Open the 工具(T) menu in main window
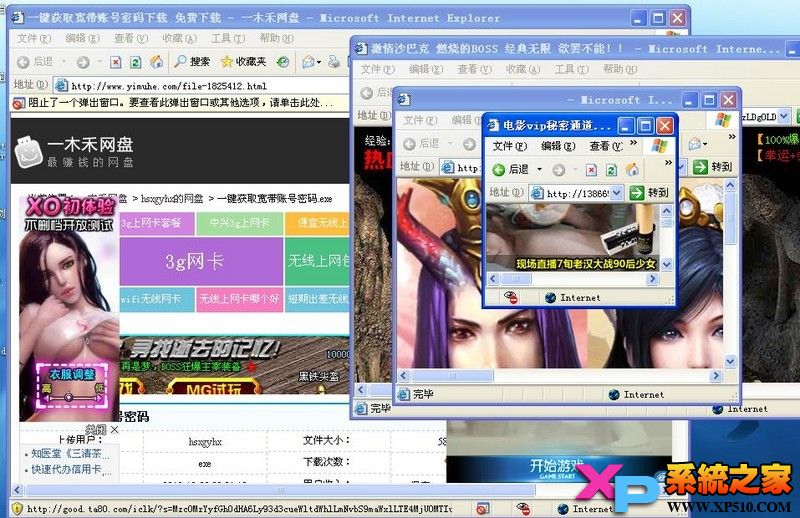Screen dimensions: 800x518 (x=228, y=38)
